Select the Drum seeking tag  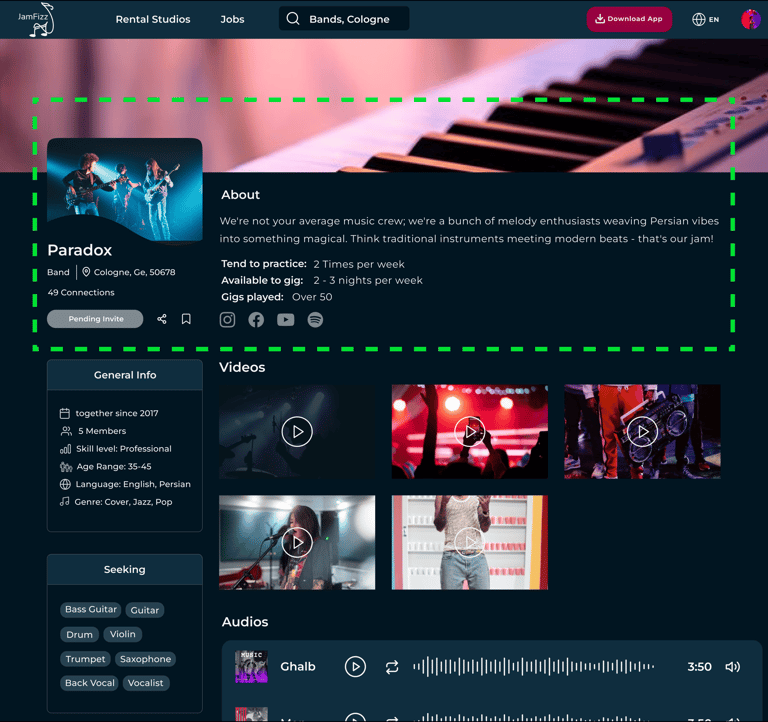click(79, 634)
